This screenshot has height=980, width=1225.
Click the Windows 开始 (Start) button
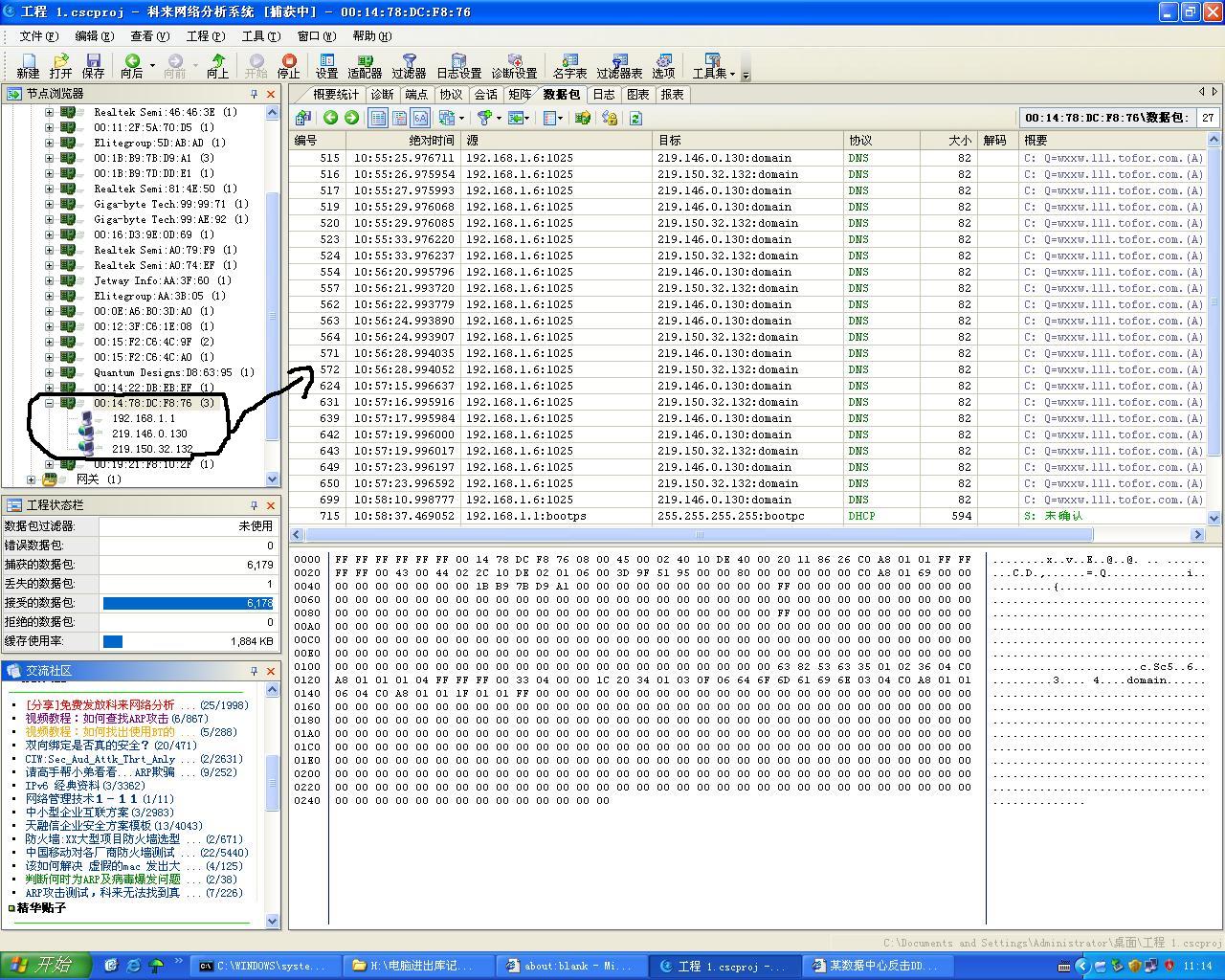(x=45, y=965)
